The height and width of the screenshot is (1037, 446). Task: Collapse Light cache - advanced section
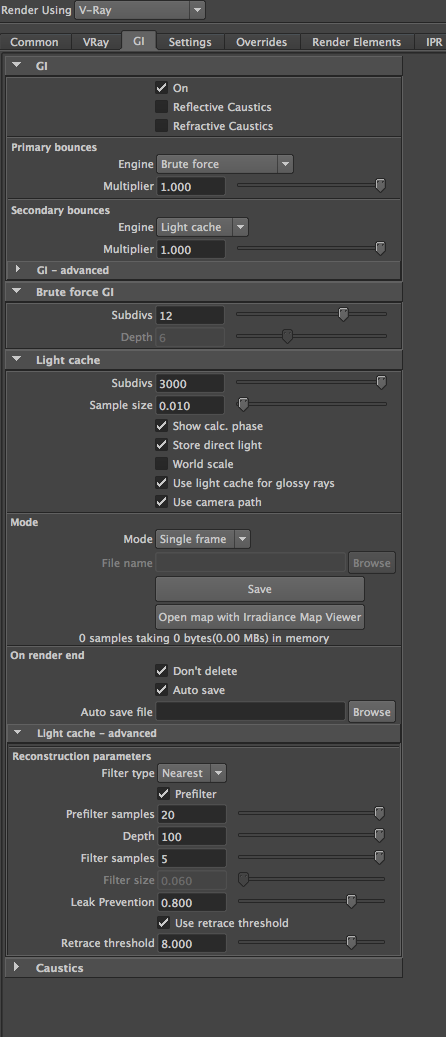[18, 733]
